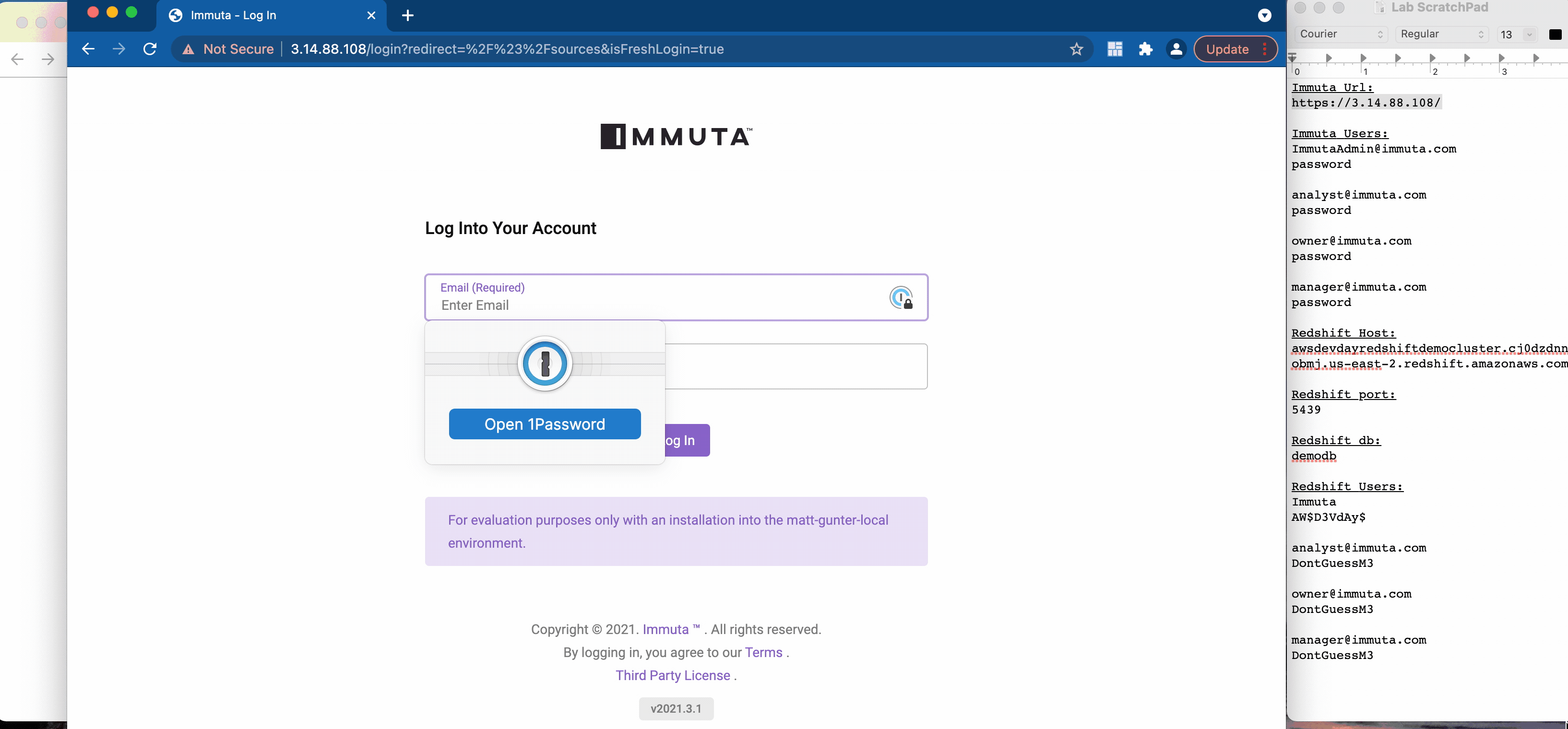1568x729 pixels.
Task: Reload the Immuta login page
Action: (150, 49)
